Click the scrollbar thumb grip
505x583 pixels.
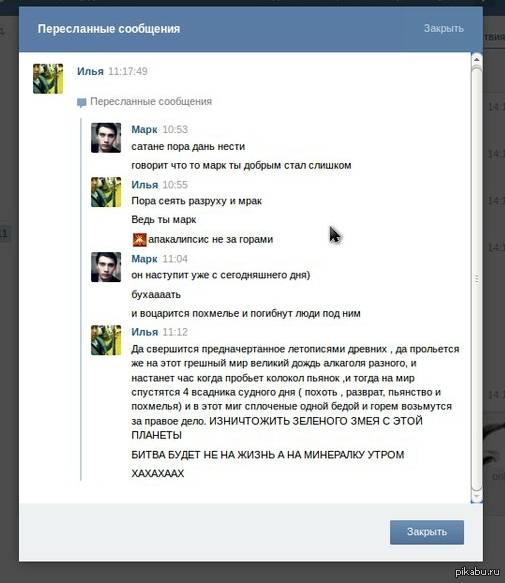point(476,278)
